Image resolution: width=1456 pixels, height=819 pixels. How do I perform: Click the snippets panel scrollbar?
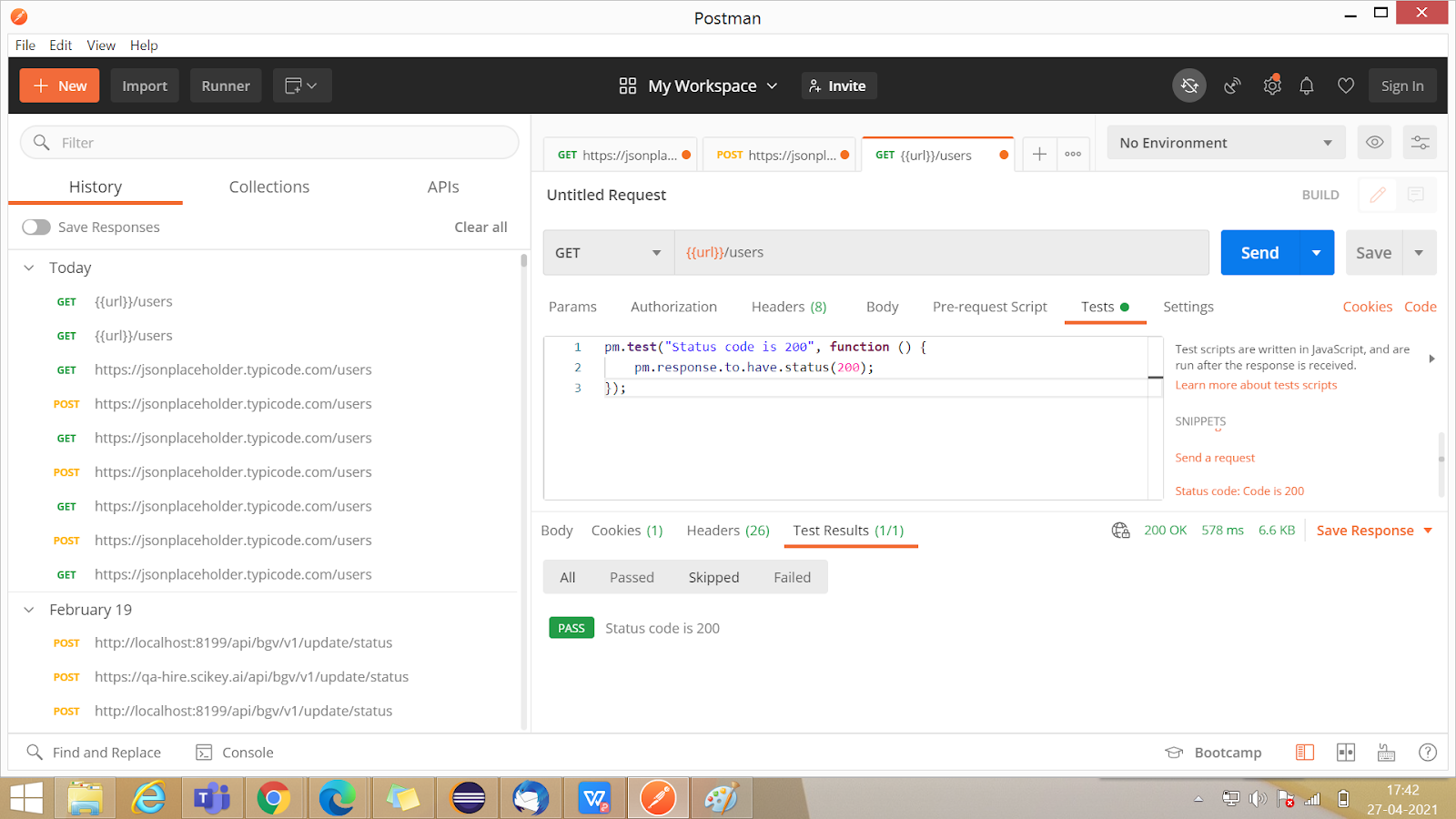click(x=1441, y=464)
